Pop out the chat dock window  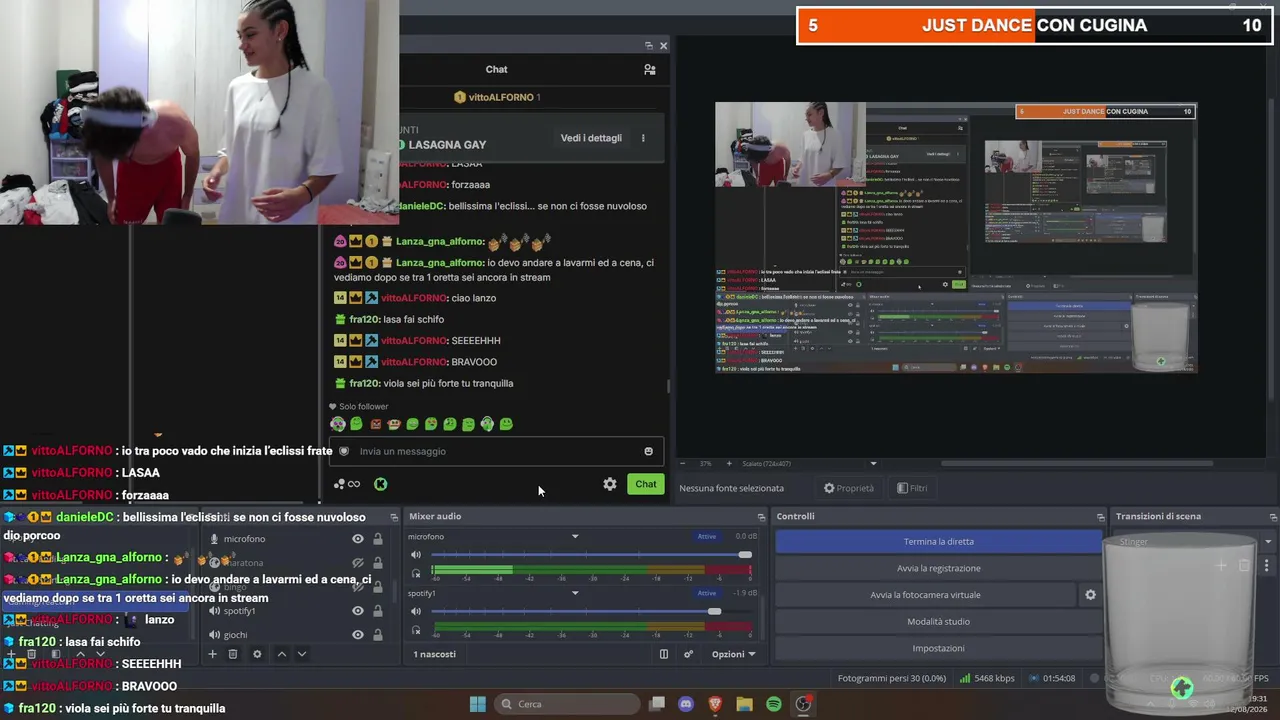648,45
